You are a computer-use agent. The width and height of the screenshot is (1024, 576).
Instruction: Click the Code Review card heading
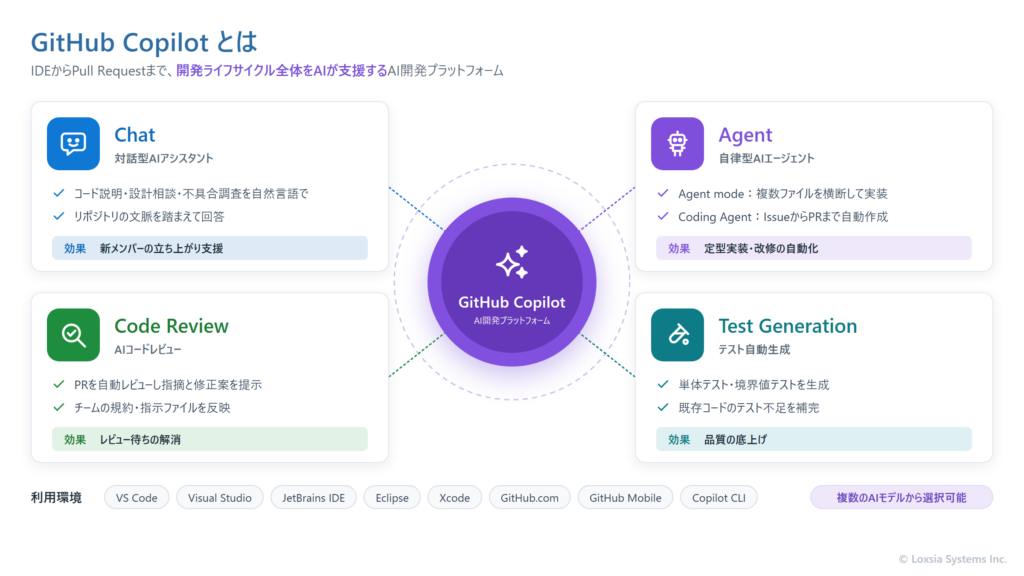click(171, 326)
